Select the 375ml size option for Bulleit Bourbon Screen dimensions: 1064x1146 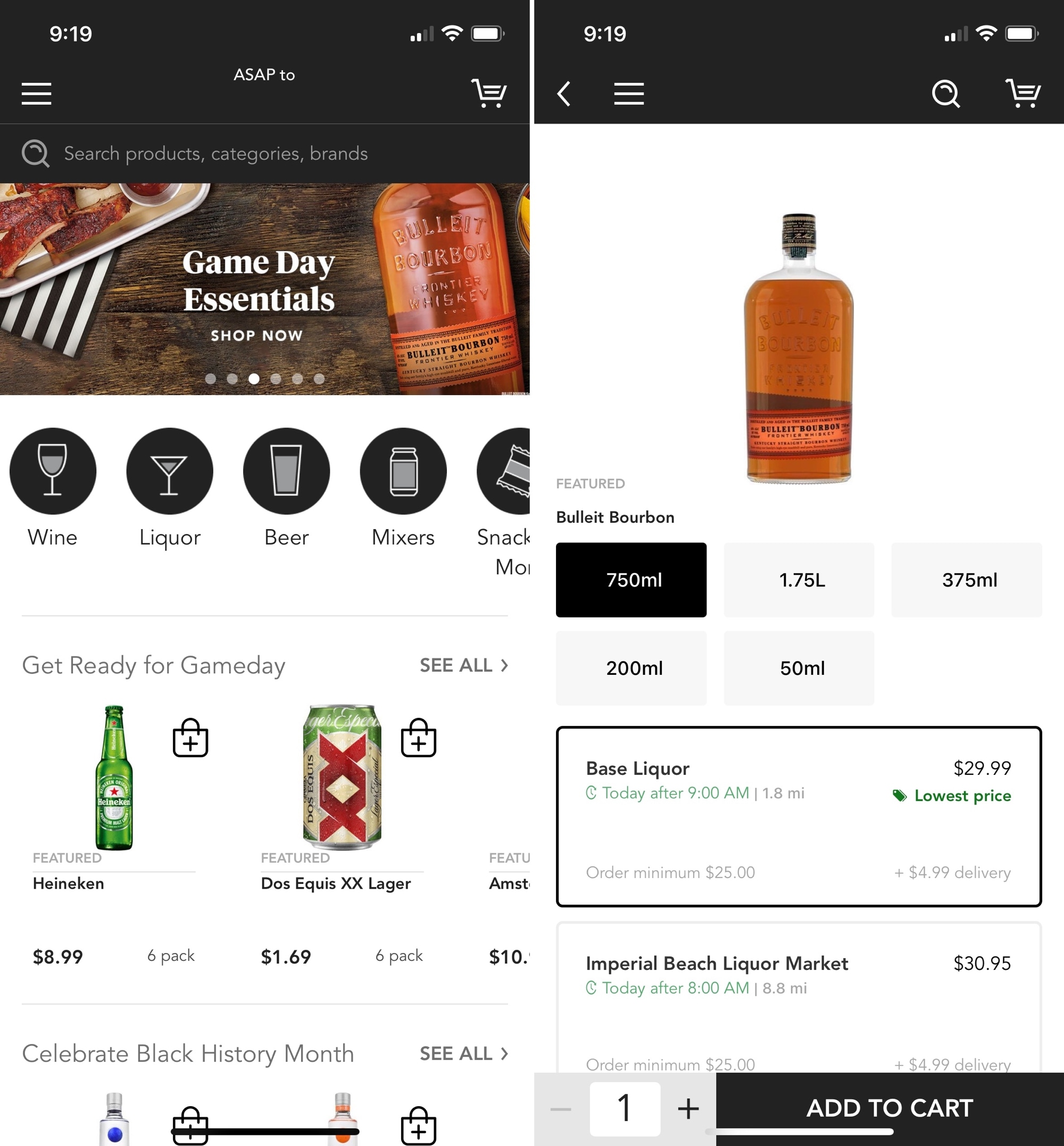967,580
